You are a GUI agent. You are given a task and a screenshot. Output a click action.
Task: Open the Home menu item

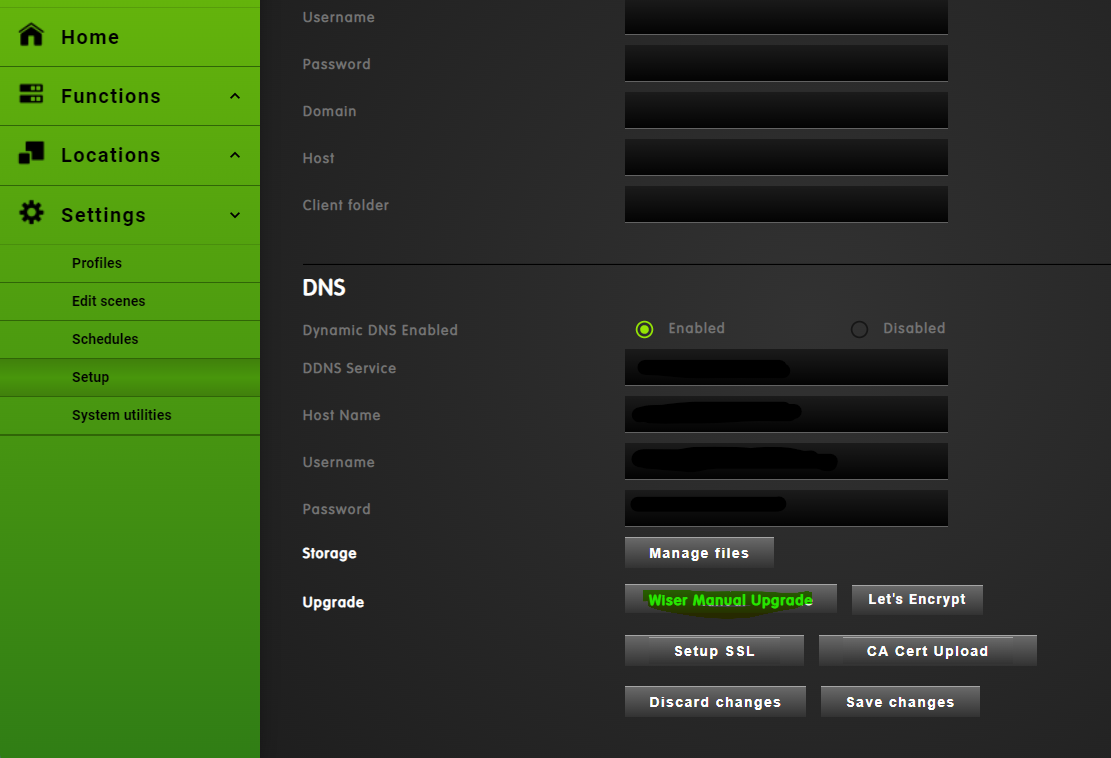(x=130, y=37)
